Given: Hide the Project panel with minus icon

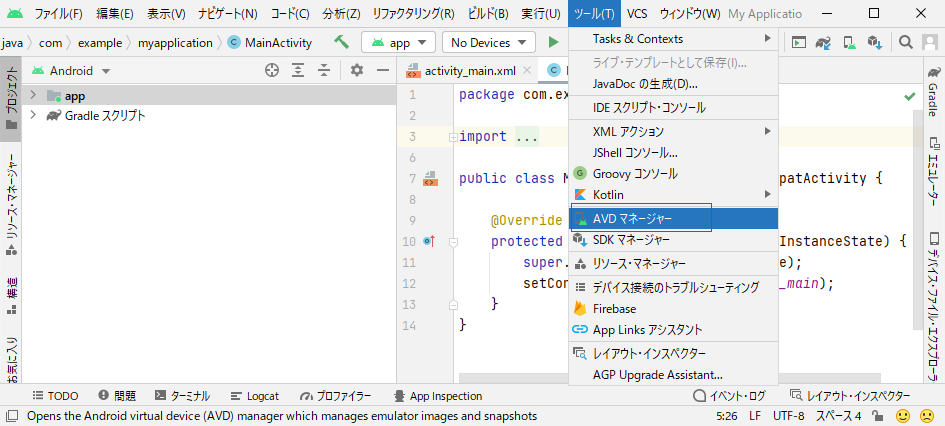Looking at the screenshot, I should (382, 70).
